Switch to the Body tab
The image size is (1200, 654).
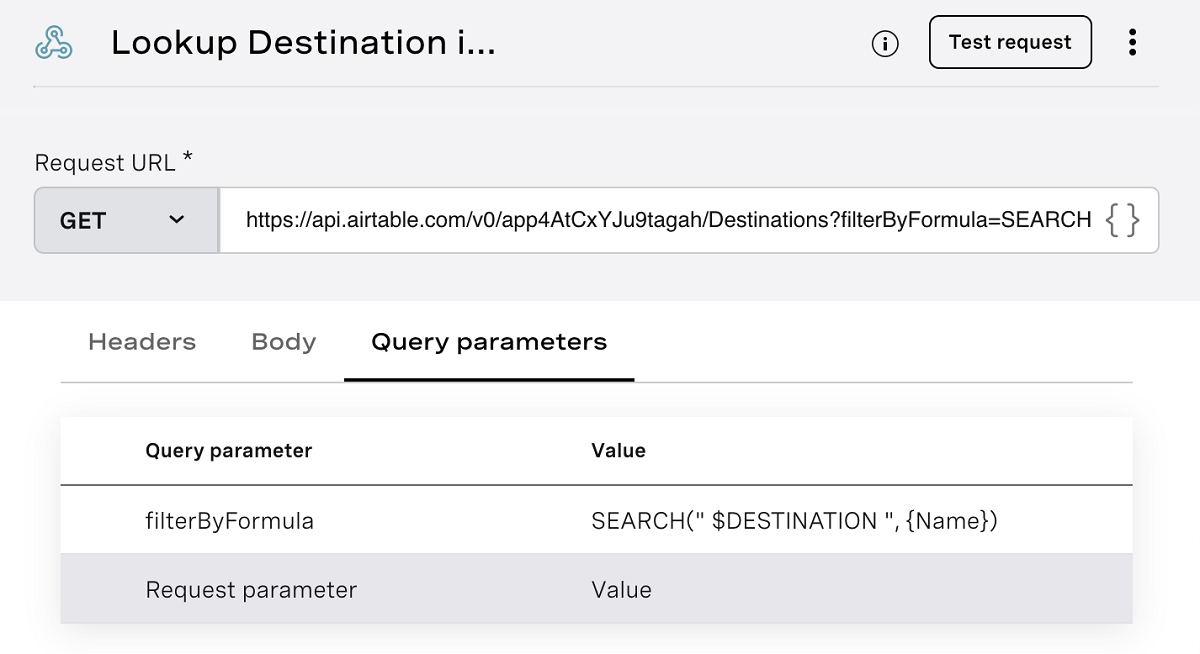(x=284, y=342)
